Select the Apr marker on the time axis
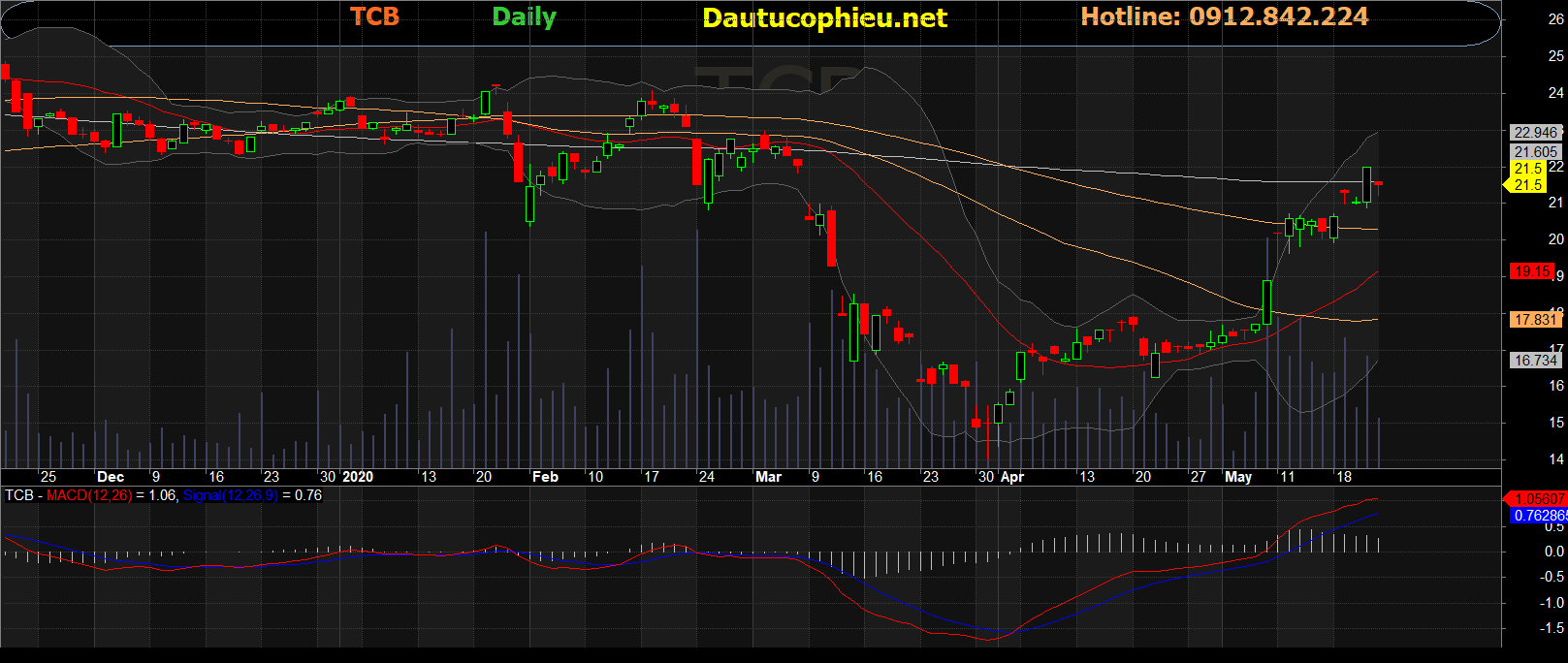 pos(1012,477)
